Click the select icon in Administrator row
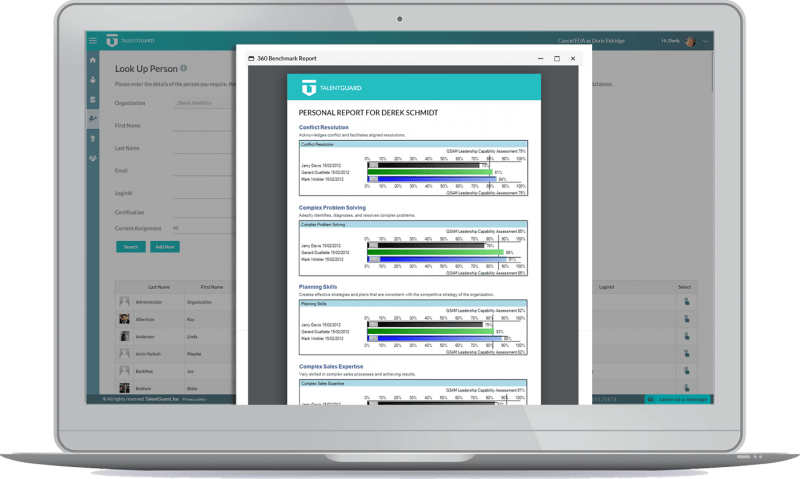 tap(686, 301)
